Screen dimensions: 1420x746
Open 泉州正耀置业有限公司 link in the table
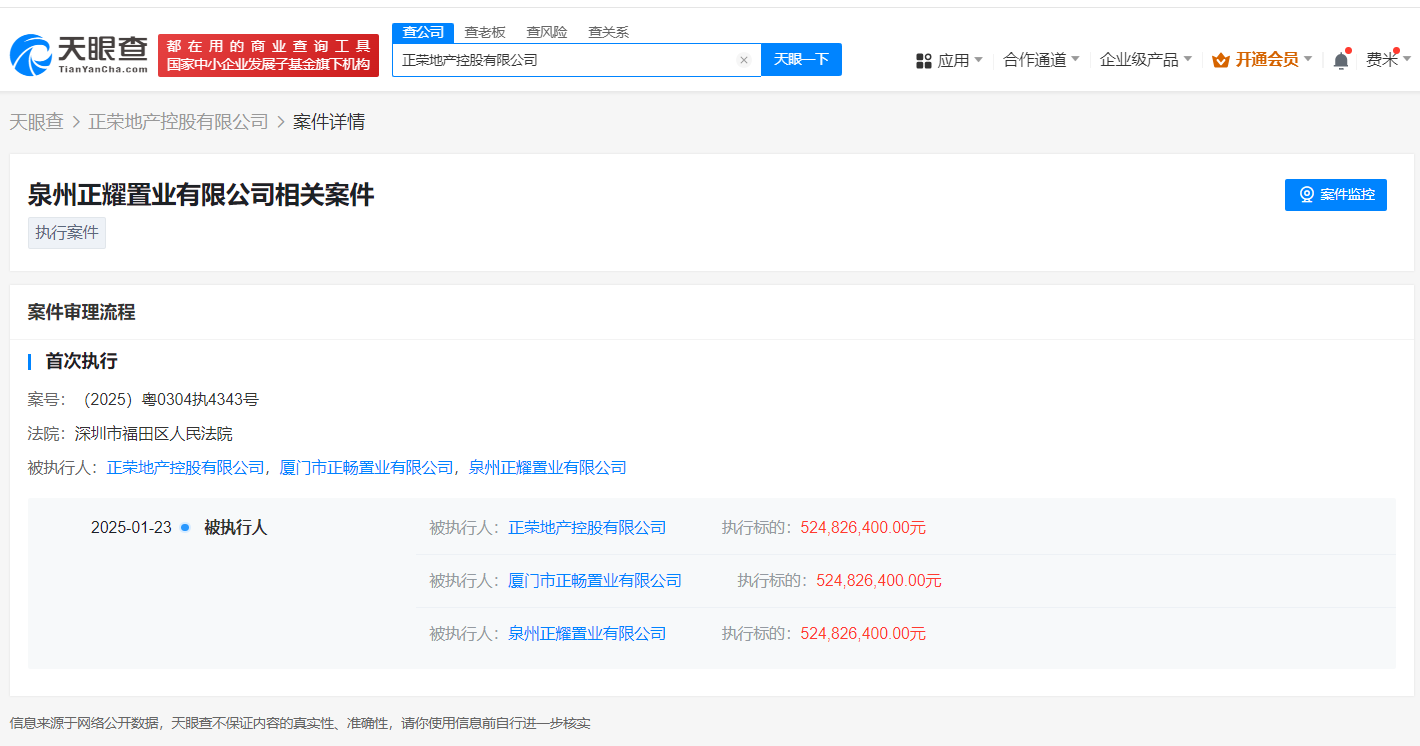(x=587, y=633)
